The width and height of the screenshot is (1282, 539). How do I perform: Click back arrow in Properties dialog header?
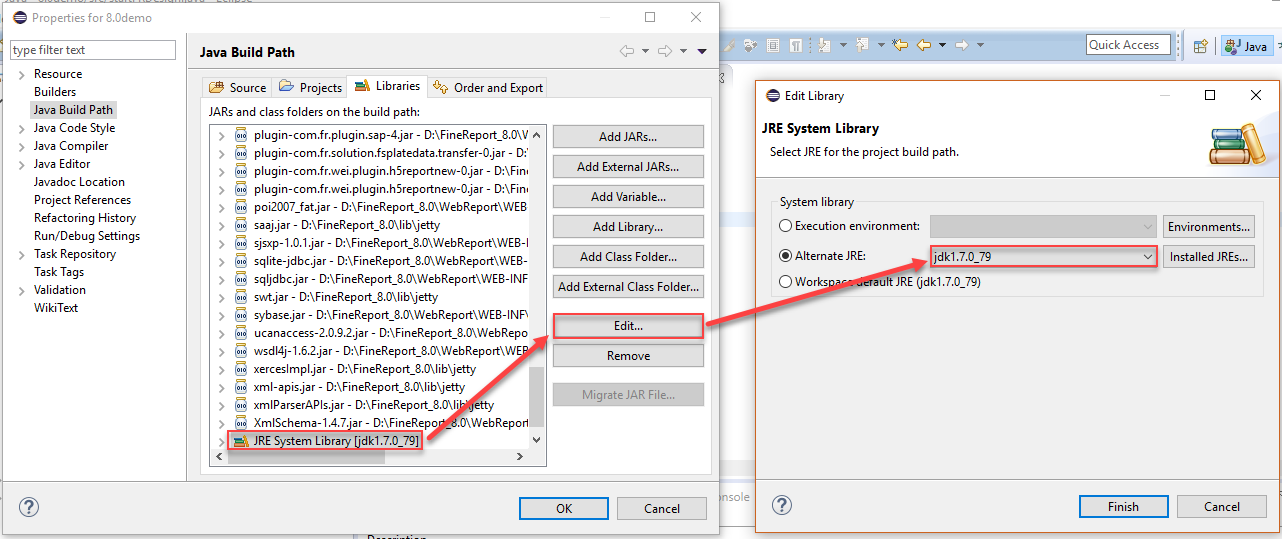[626, 51]
